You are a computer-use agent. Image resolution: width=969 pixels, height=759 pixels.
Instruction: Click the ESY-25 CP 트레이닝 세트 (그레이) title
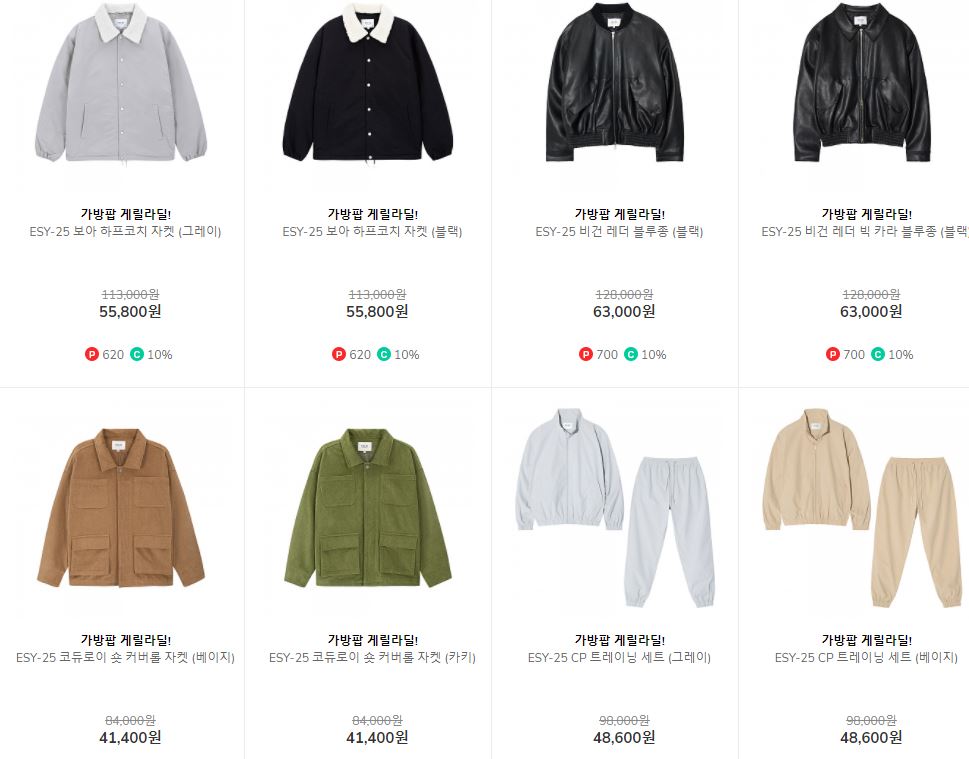click(619, 658)
